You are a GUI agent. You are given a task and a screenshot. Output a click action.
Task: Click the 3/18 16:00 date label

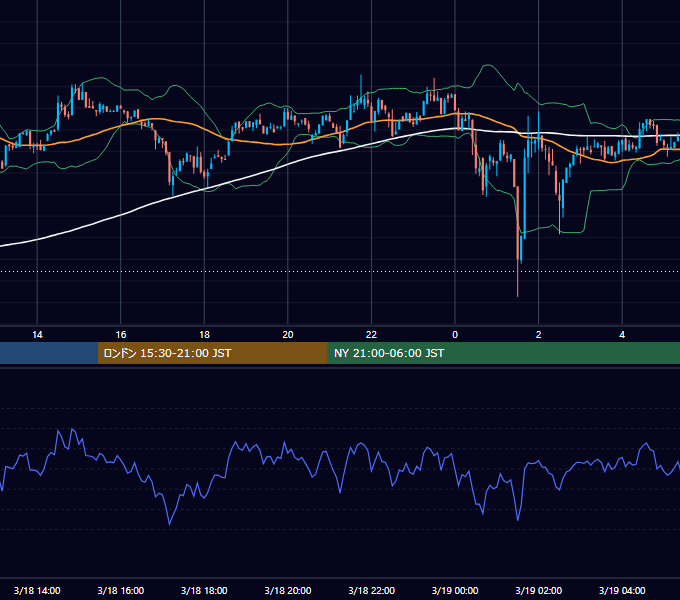point(121,590)
